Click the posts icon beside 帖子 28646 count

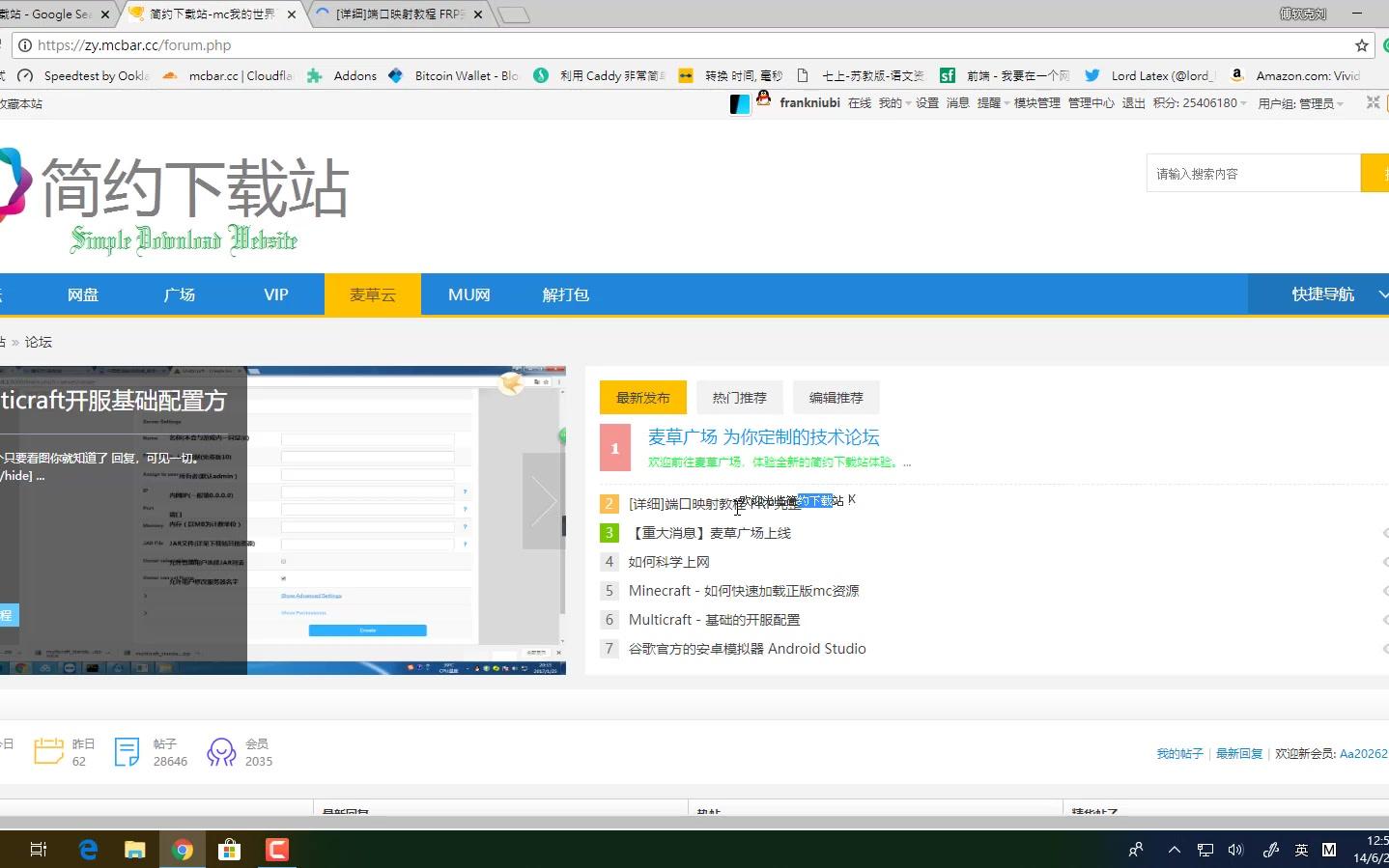click(127, 751)
